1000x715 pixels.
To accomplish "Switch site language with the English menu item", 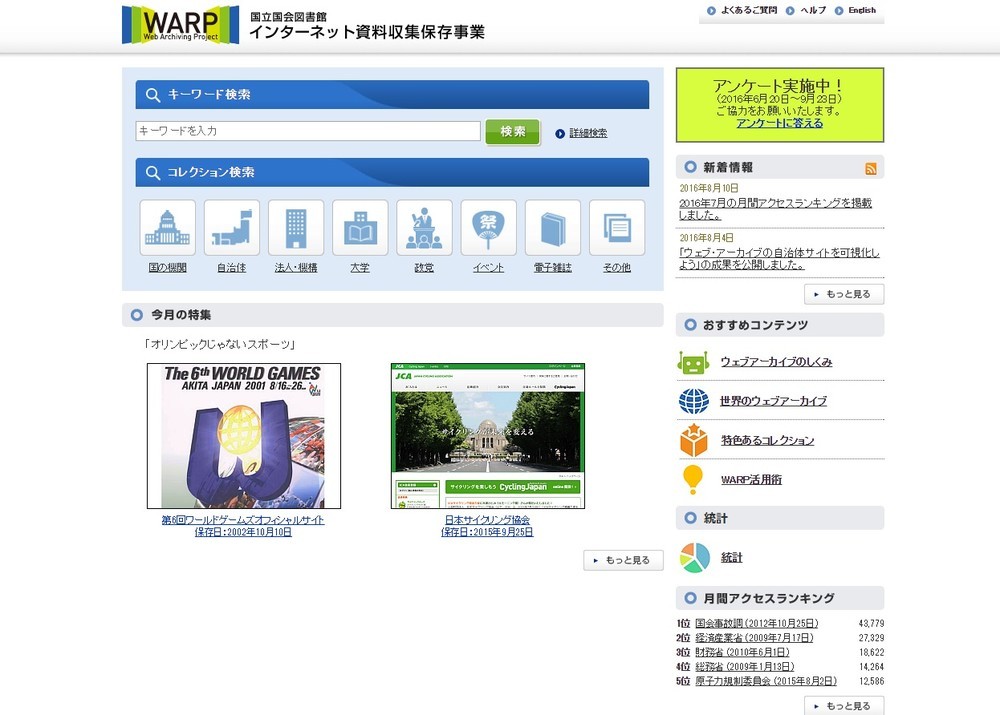I will tap(861, 10).
